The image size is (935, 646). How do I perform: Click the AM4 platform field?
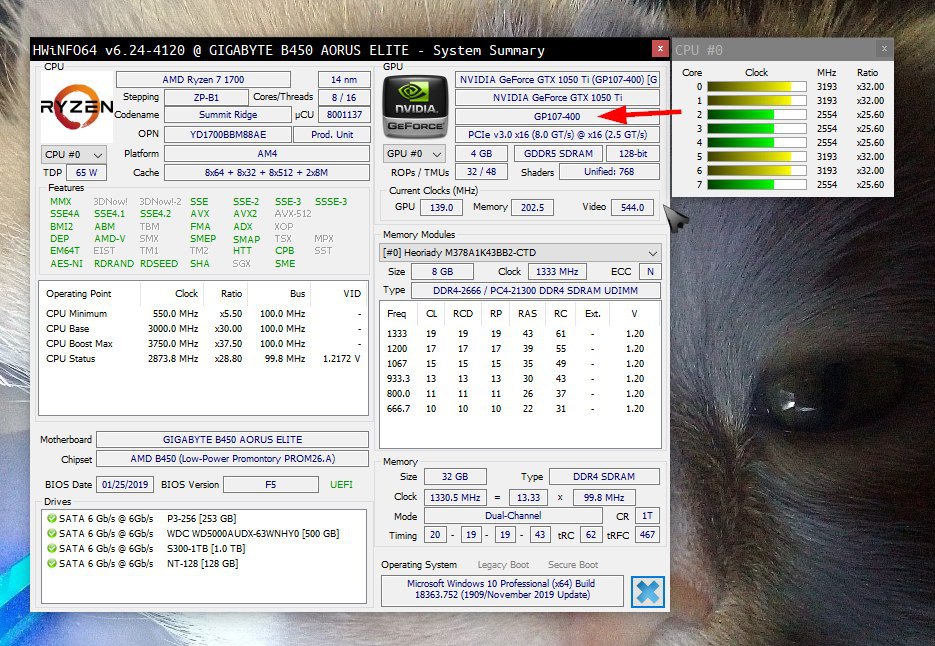(x=267, y=153)
